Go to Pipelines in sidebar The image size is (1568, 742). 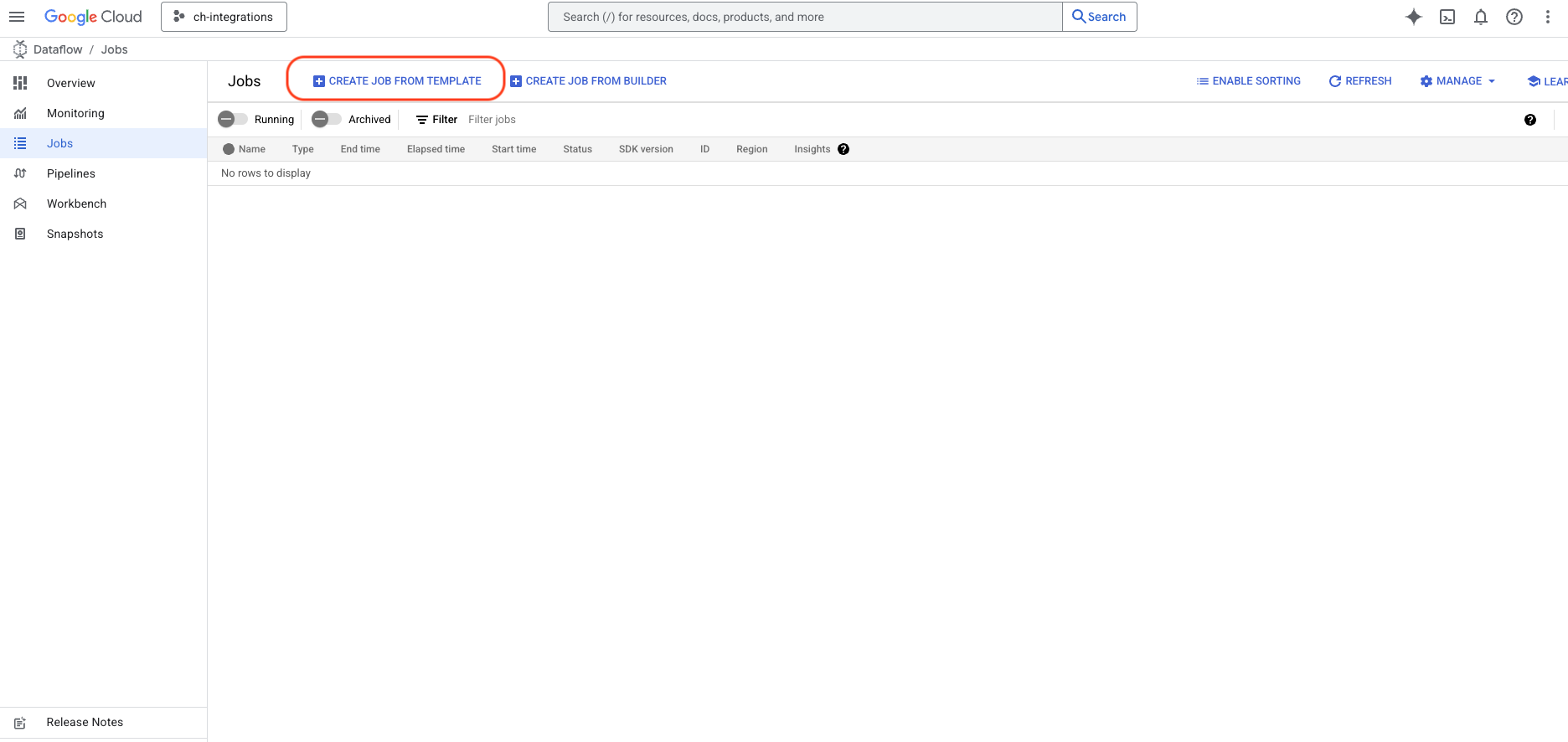click(x=71, y=173)
